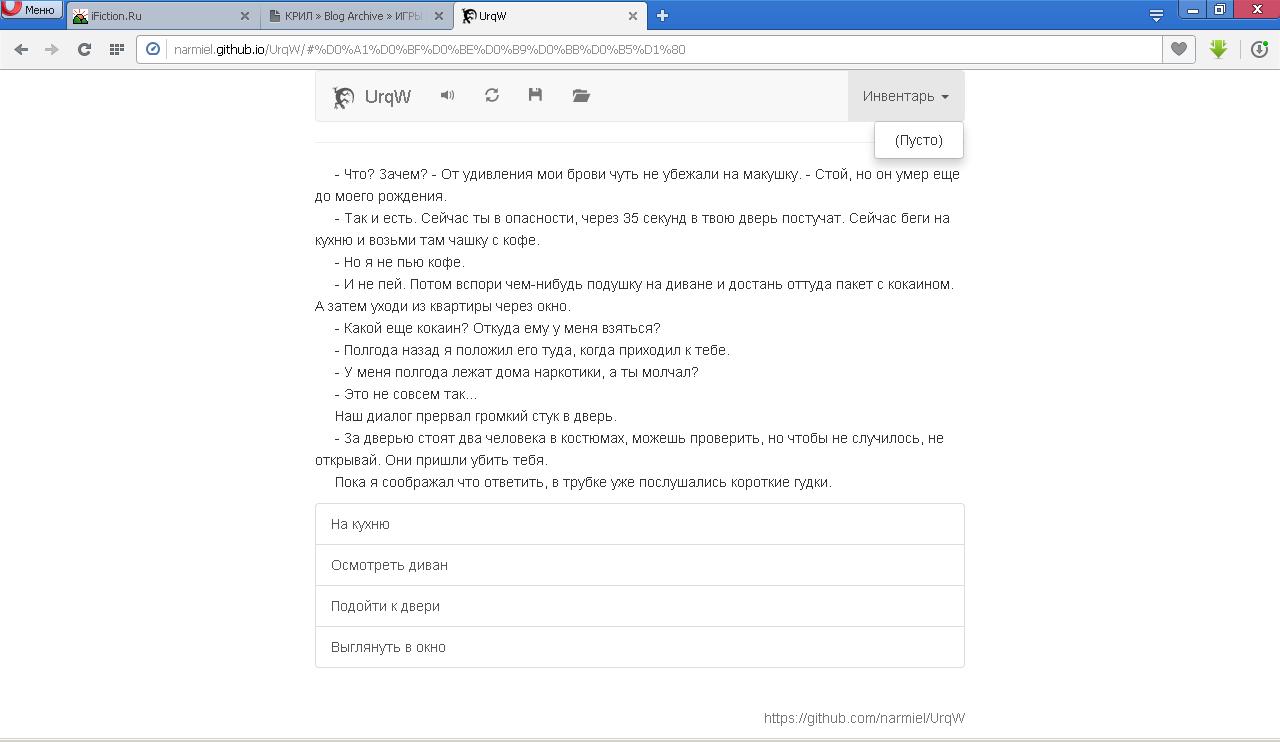Follow the github.com/narmiel/UrqW link
The image size is (1280, 742).
pos(864,718)
